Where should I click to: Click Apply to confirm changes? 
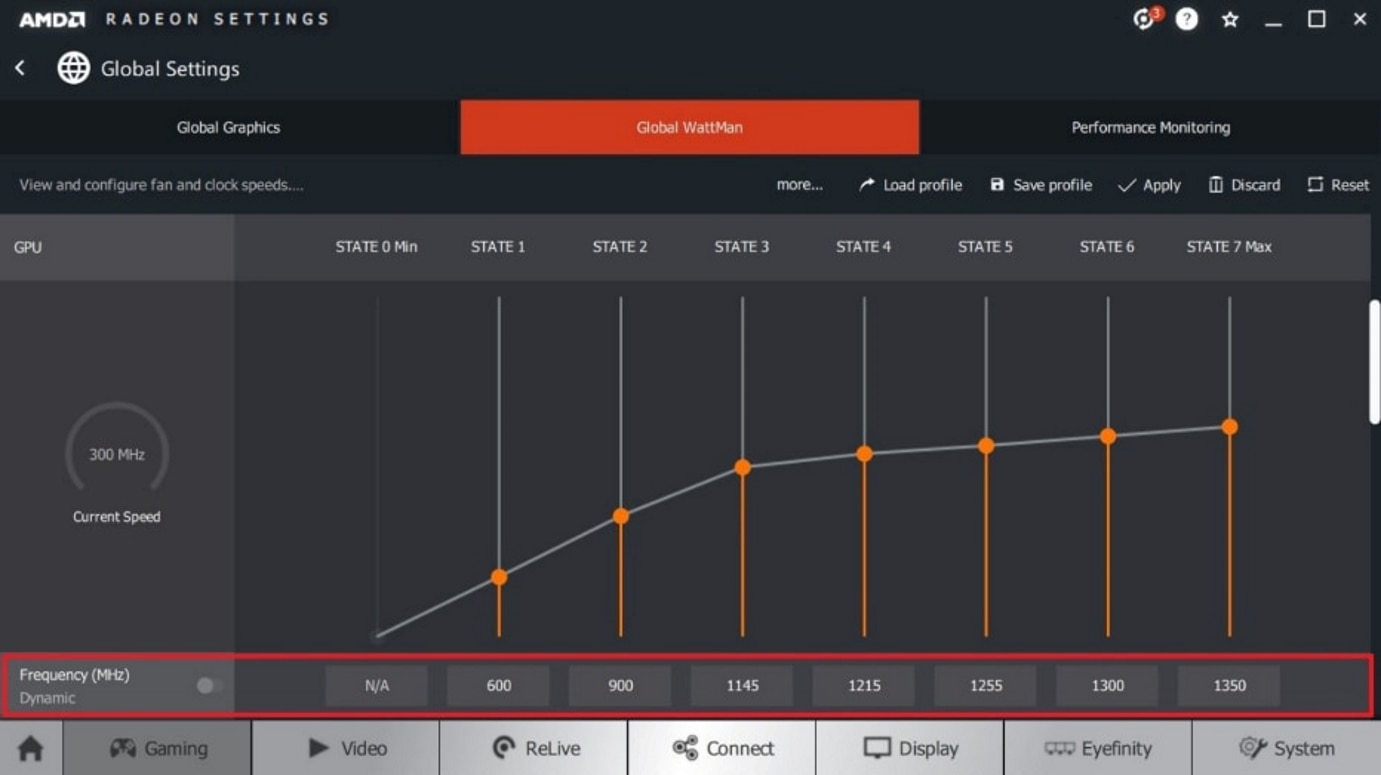pyautogui.click(x=1149, y=185)
